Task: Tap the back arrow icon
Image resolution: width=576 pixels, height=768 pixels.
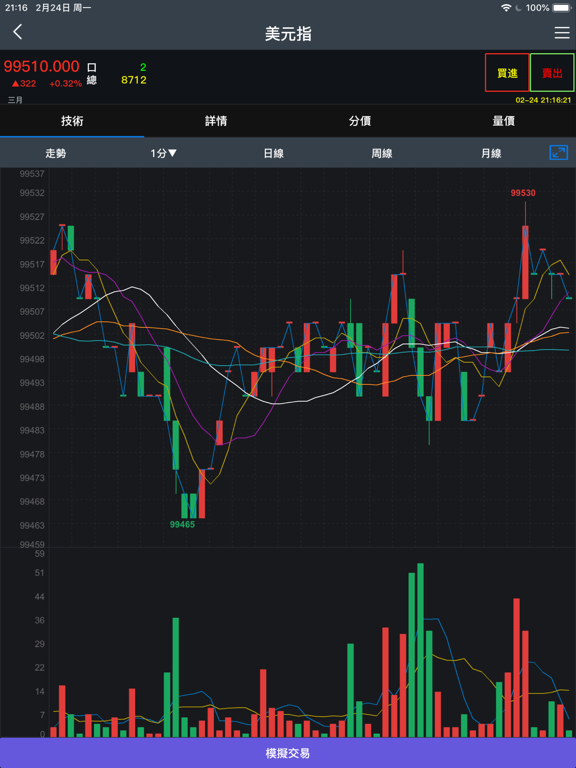Action: point(18,32)
